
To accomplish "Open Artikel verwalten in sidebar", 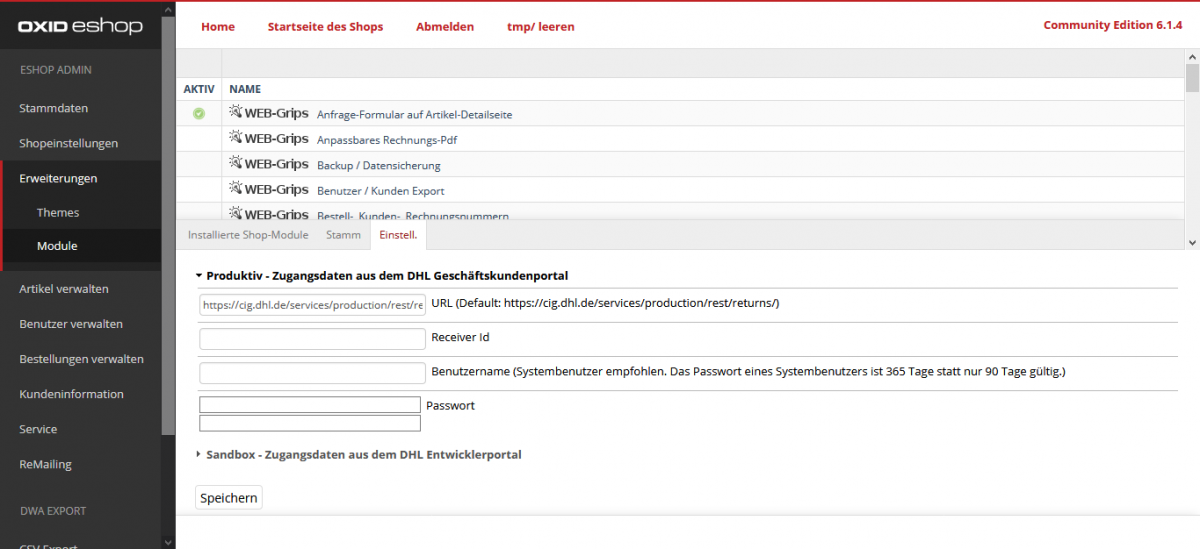I will (64, 289).
